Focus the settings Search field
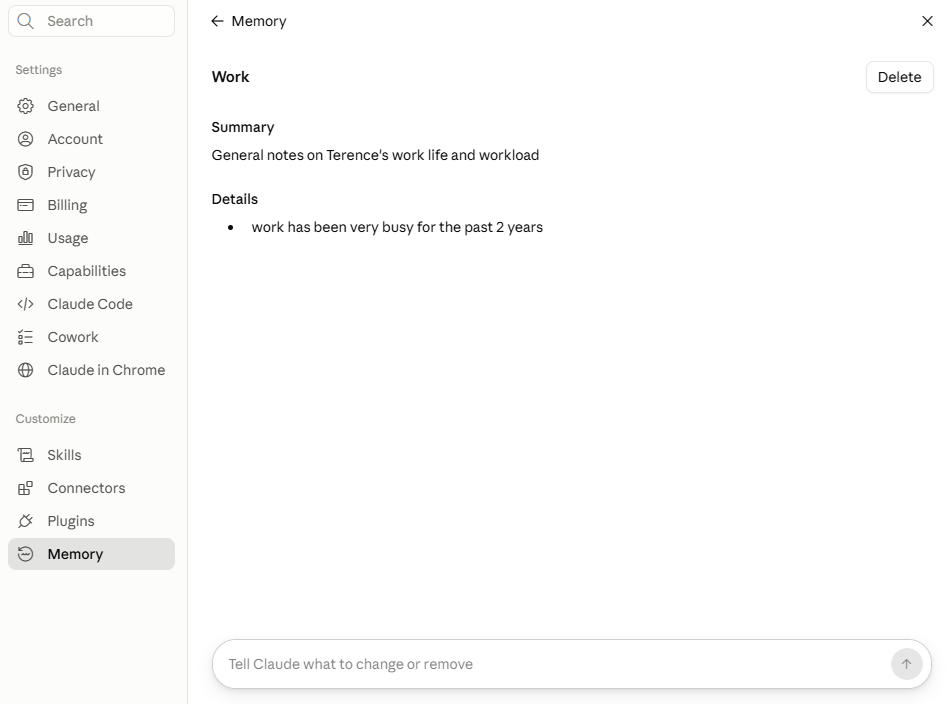 (x=91, y=21)
